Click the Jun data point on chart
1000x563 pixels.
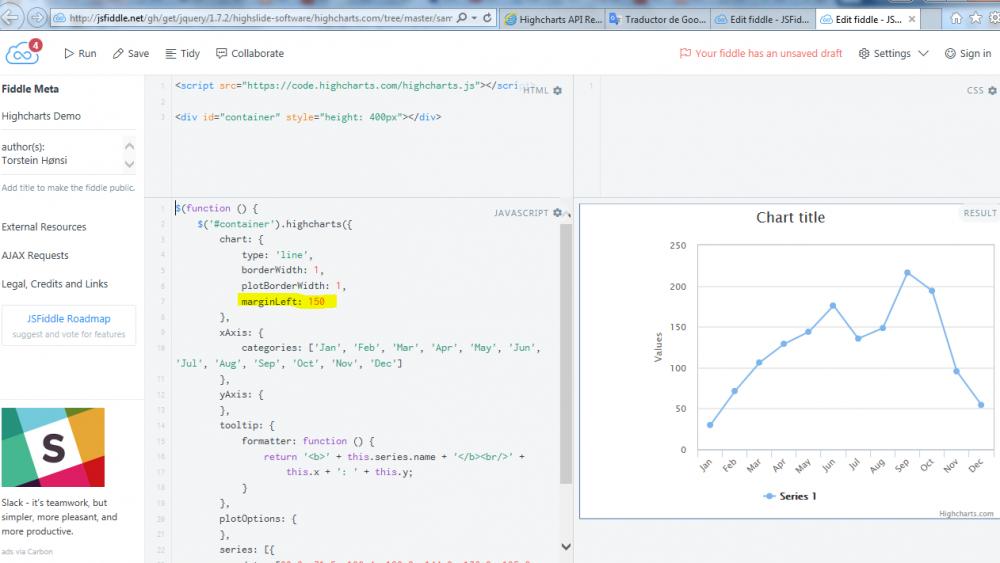(x=833, y=306)
